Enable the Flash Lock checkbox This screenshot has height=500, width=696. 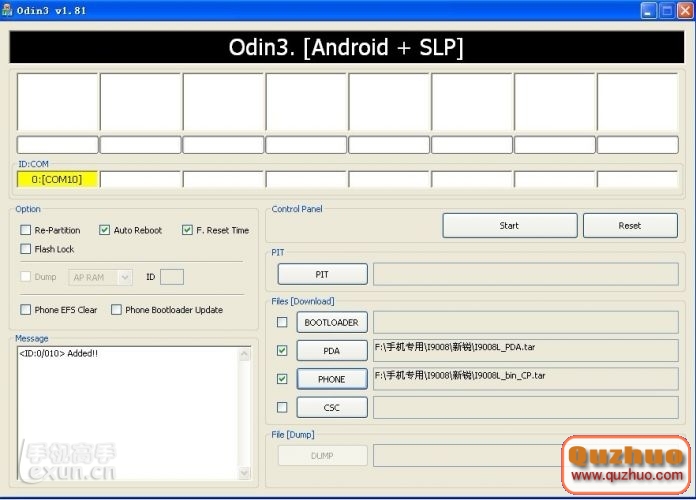click(x=25, y=249)
